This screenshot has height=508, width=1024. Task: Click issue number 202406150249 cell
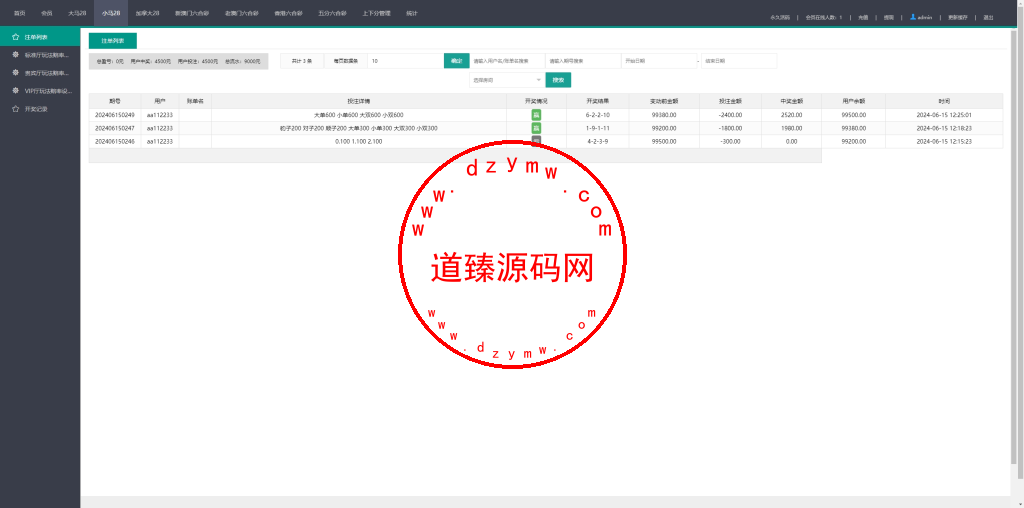click(115, 115)
